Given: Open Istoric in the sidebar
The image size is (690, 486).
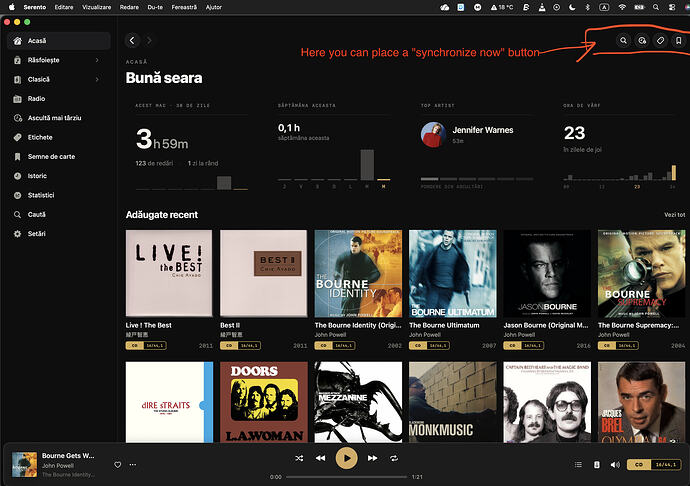Looking at the screenshot, I should click(x=59, y=176).
